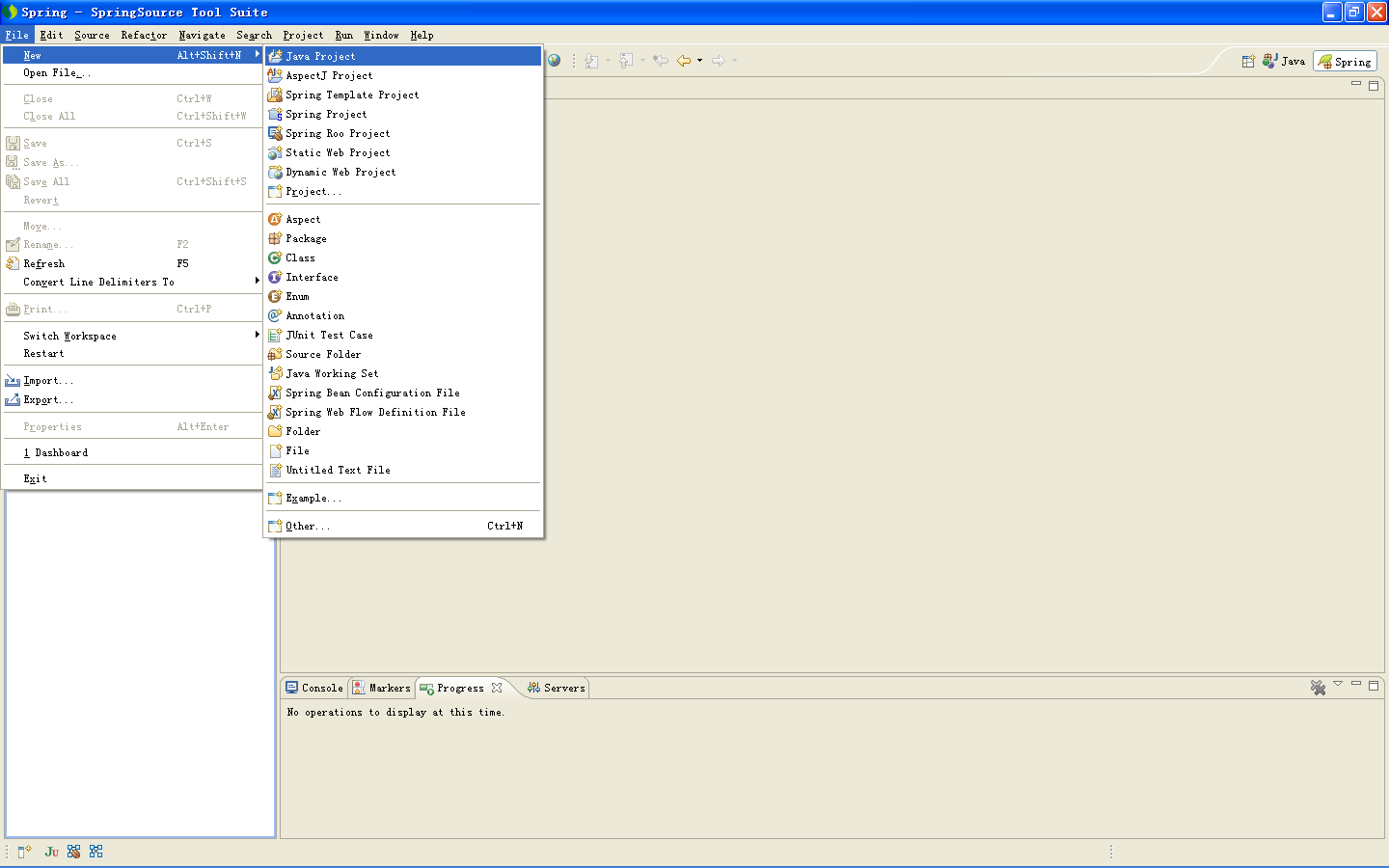Click the web browser globe icon
This screenshot has height=868, width=1389.
pyautogui.click(x=555, y=60)
